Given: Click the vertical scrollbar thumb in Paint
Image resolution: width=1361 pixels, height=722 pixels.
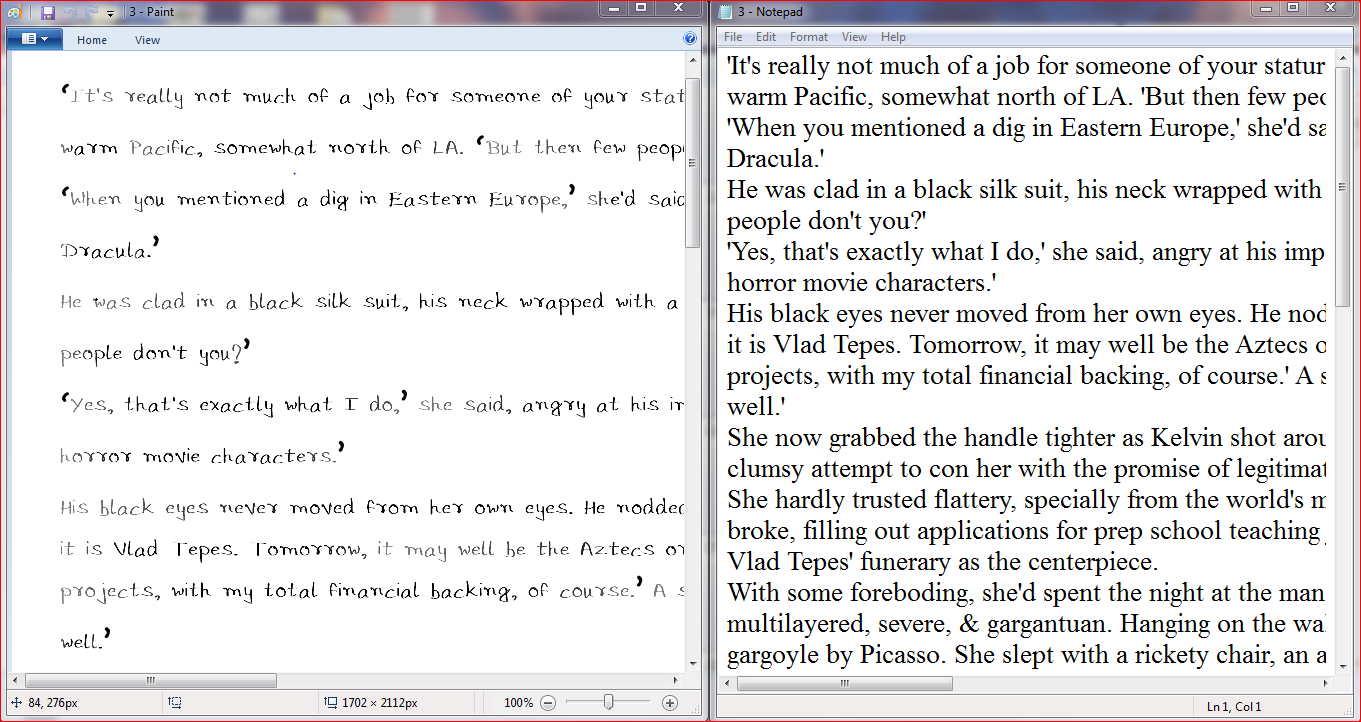Looking at the screenshot, I should 692,162.
